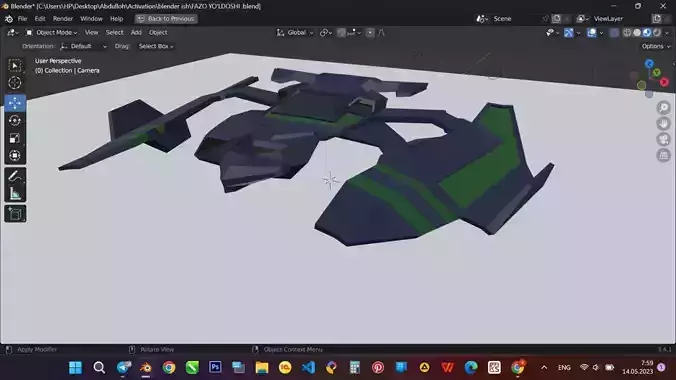Click the green Y axis on gizmo
This screenshot has width=676, height=380.
pos(656,72)
